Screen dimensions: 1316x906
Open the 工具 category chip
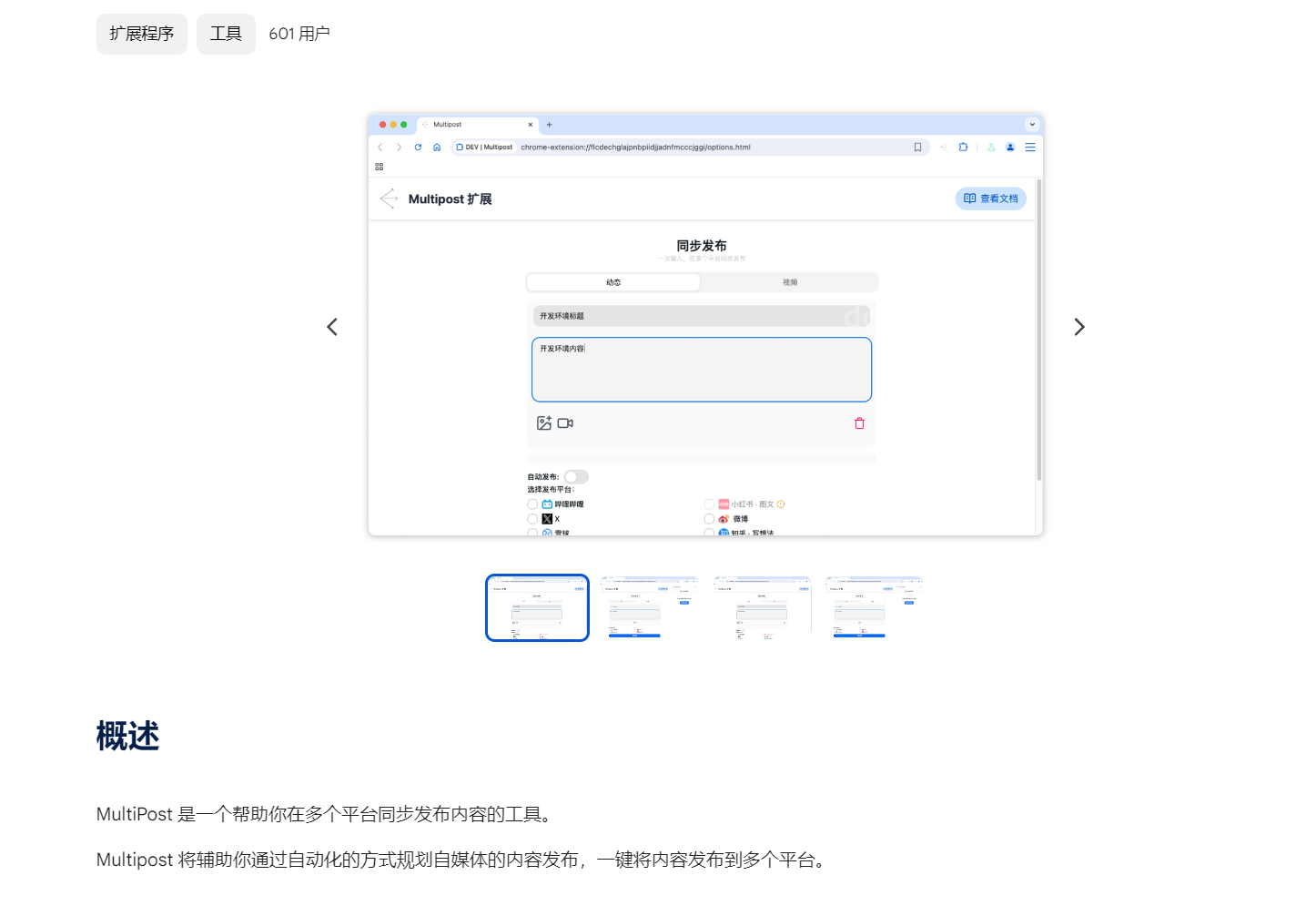pyautogui.click(x=226, y=34)
